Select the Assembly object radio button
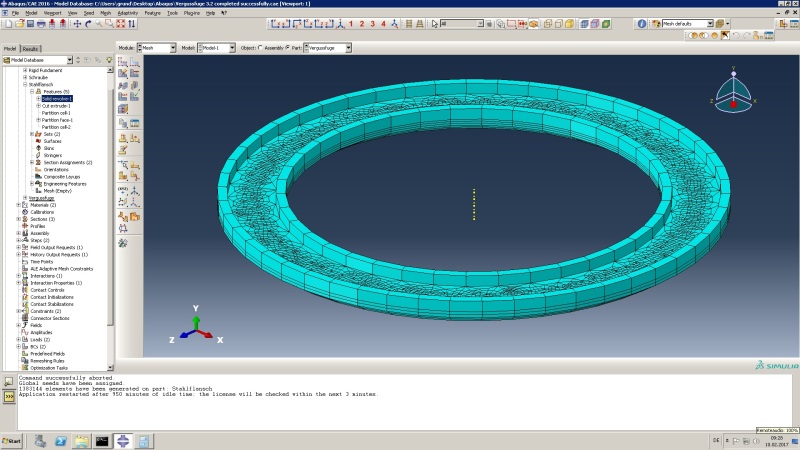 point(260,47)
